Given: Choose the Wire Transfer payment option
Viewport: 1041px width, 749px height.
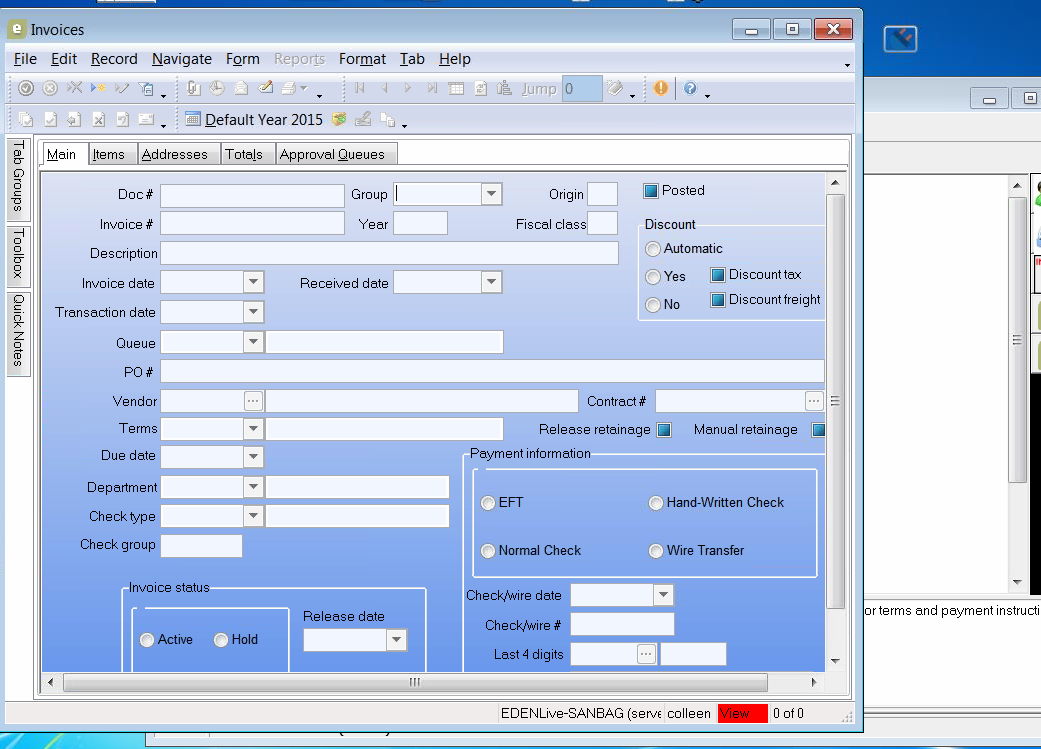Looking at the screenshot, I should click(656, 551).
